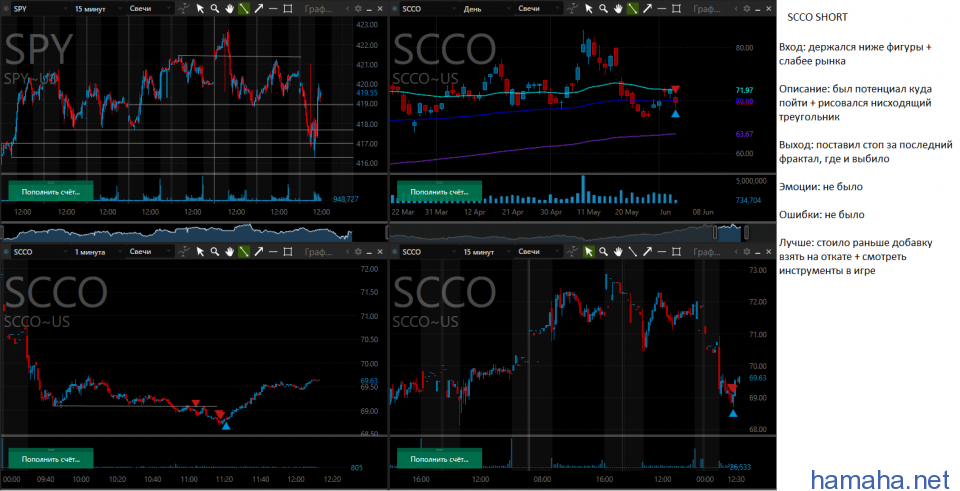Screen dimensions: 960x491
Task: Toggle trend line tool in SCCO 1-minute chart
Action: pos(244,251)
